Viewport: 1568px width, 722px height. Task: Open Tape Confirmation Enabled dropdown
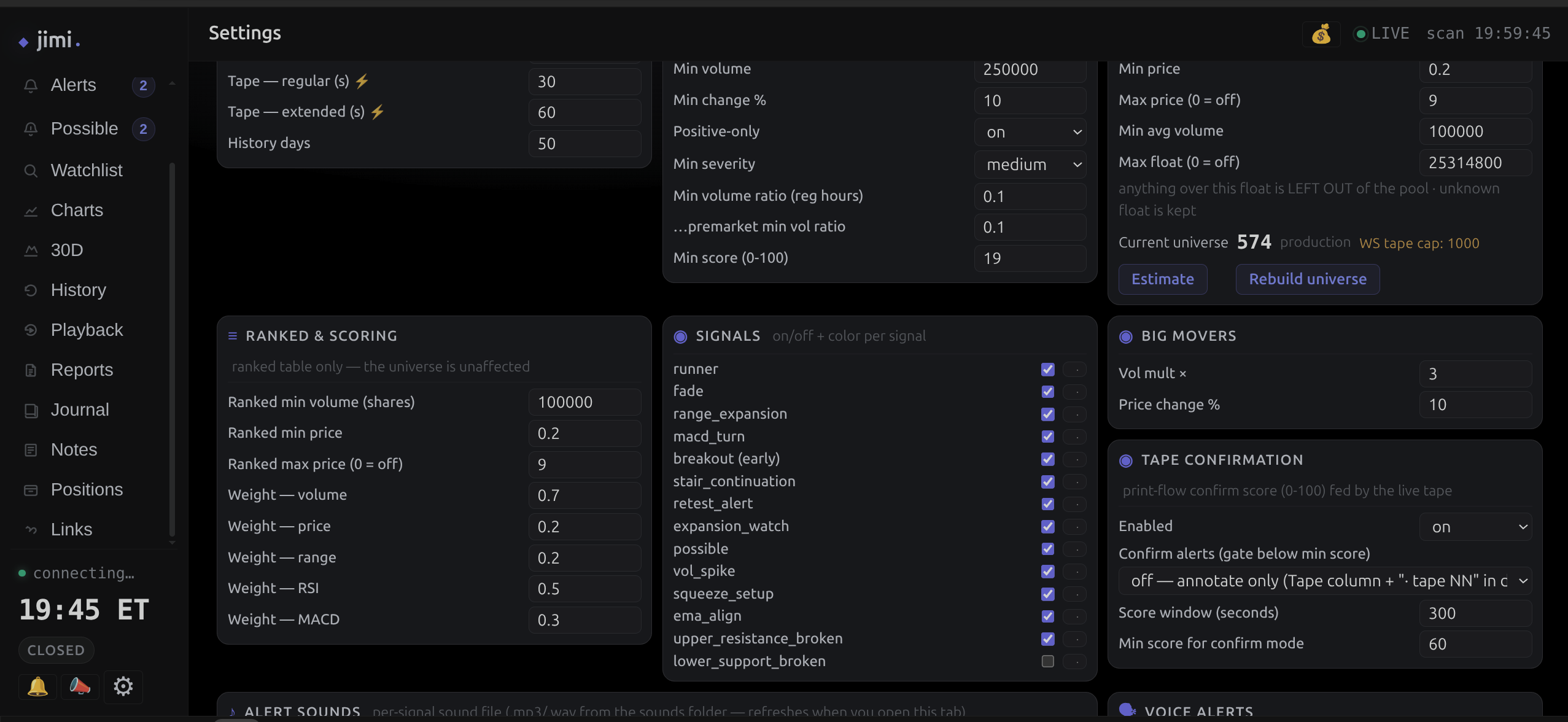pyautogui.click(x=1475, y=527)
